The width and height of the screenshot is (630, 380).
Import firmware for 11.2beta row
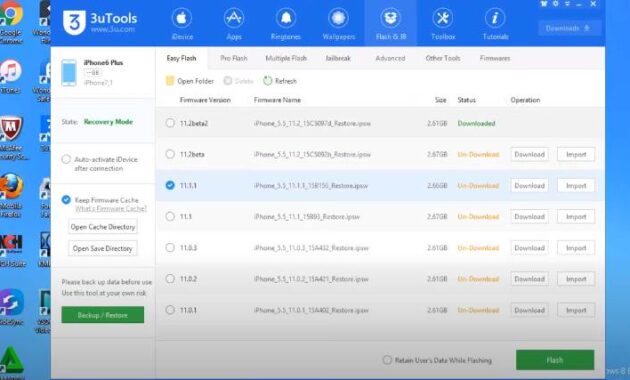click(576, 154)
